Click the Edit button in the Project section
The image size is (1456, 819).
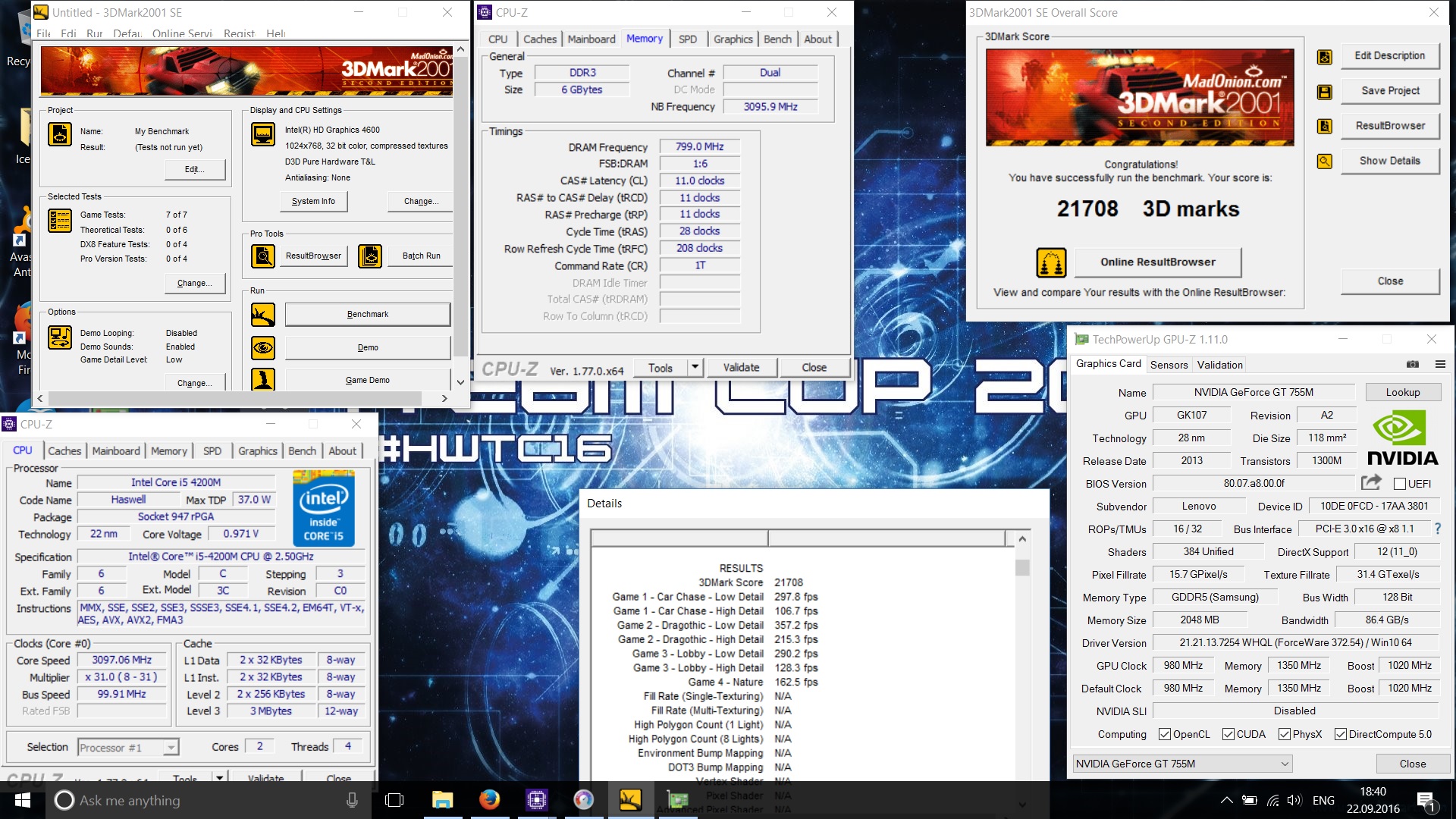[195, 170]
